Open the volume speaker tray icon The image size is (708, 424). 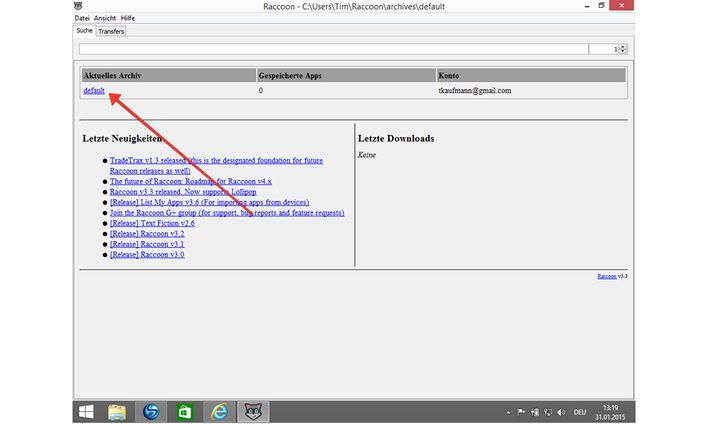coord(561,412)
